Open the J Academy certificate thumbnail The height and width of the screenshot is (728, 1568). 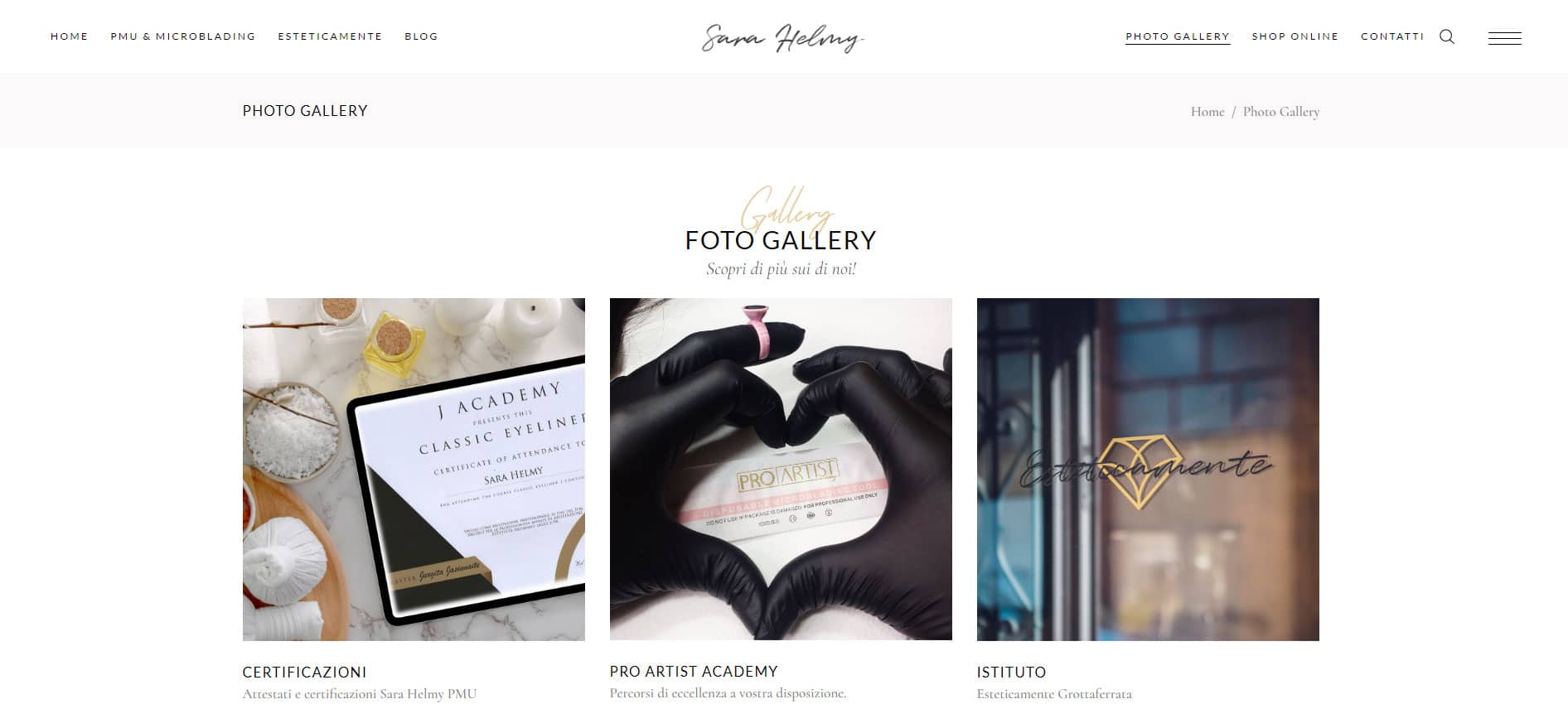click(414, 470)
